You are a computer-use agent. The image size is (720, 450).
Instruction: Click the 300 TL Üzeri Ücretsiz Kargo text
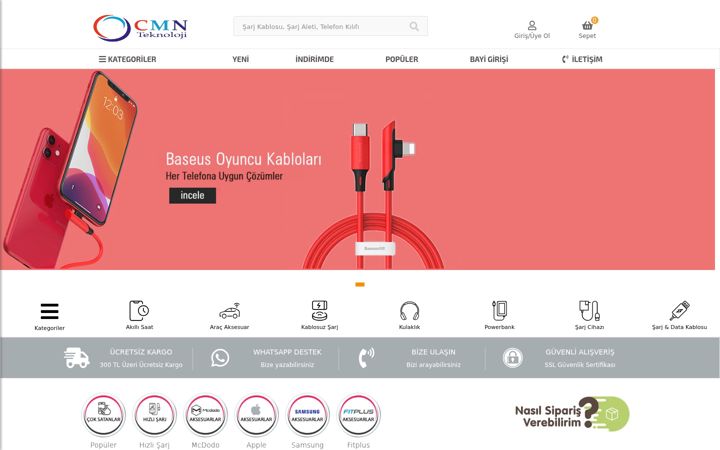pyautogui.click(x=141, y=365)
